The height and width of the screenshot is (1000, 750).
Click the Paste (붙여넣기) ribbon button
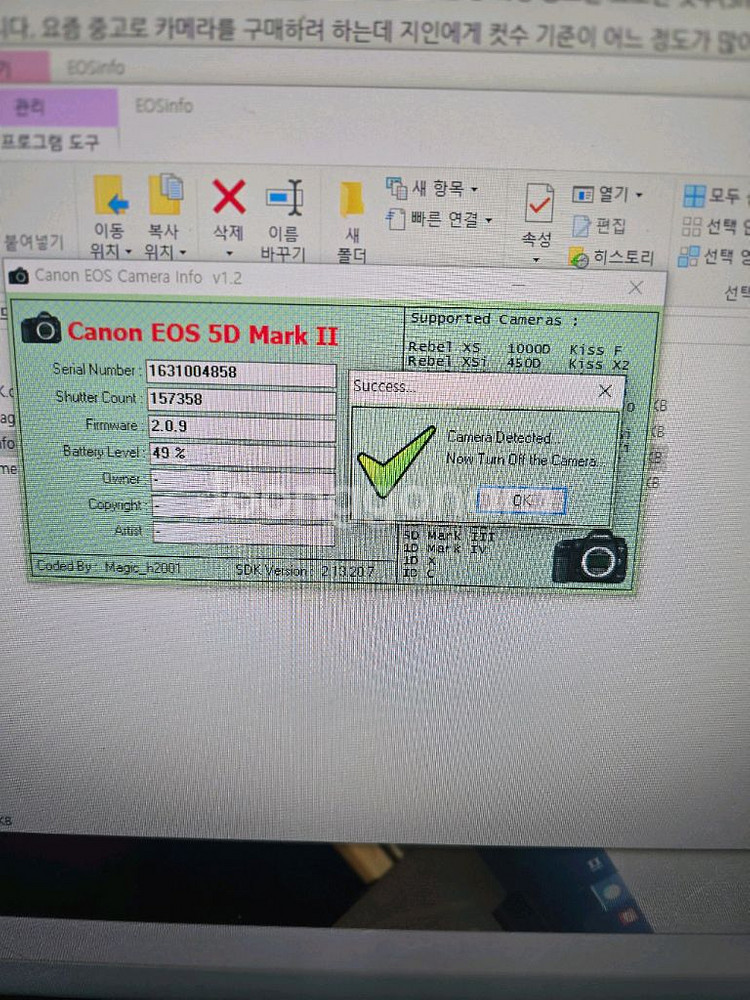pos(33,241)
